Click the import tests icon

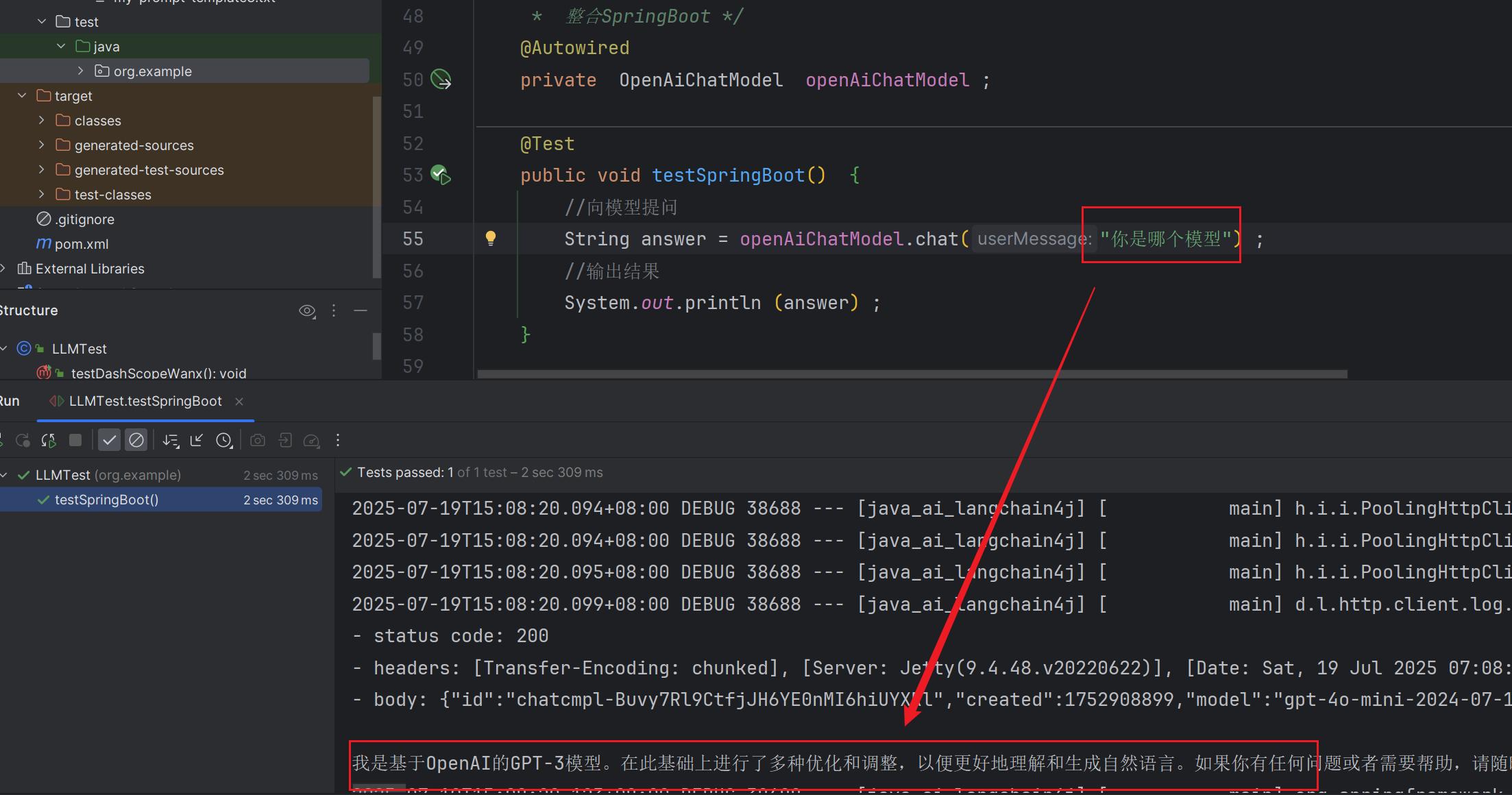[285, 440]
